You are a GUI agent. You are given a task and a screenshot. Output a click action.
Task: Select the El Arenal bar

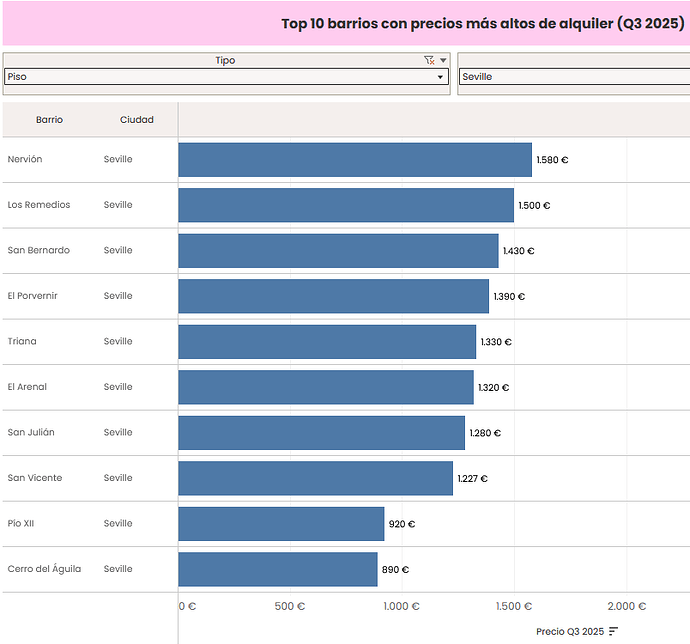[326, 387]
